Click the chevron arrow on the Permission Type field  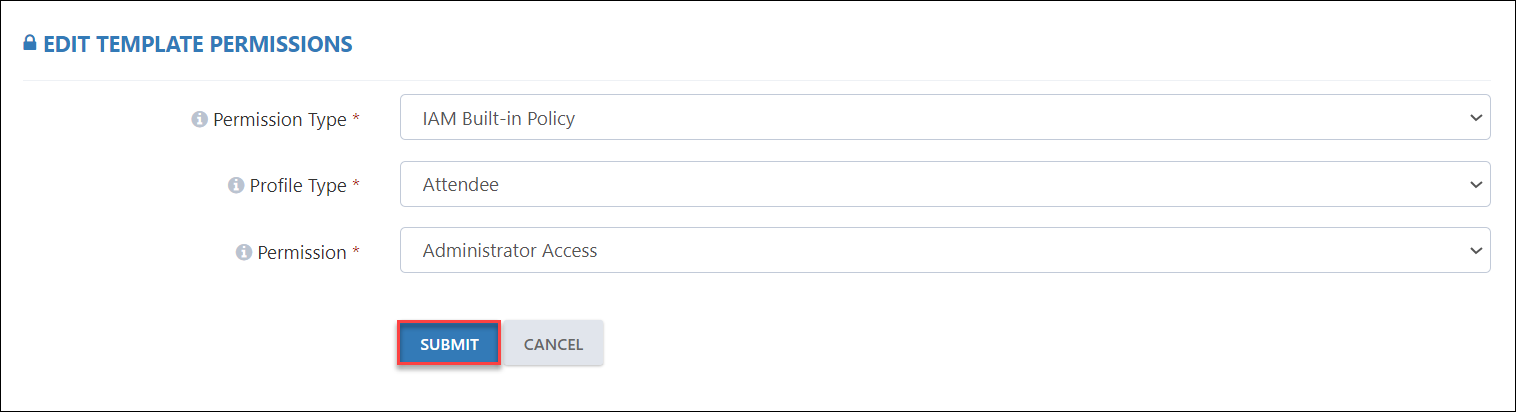(1475, 118)
